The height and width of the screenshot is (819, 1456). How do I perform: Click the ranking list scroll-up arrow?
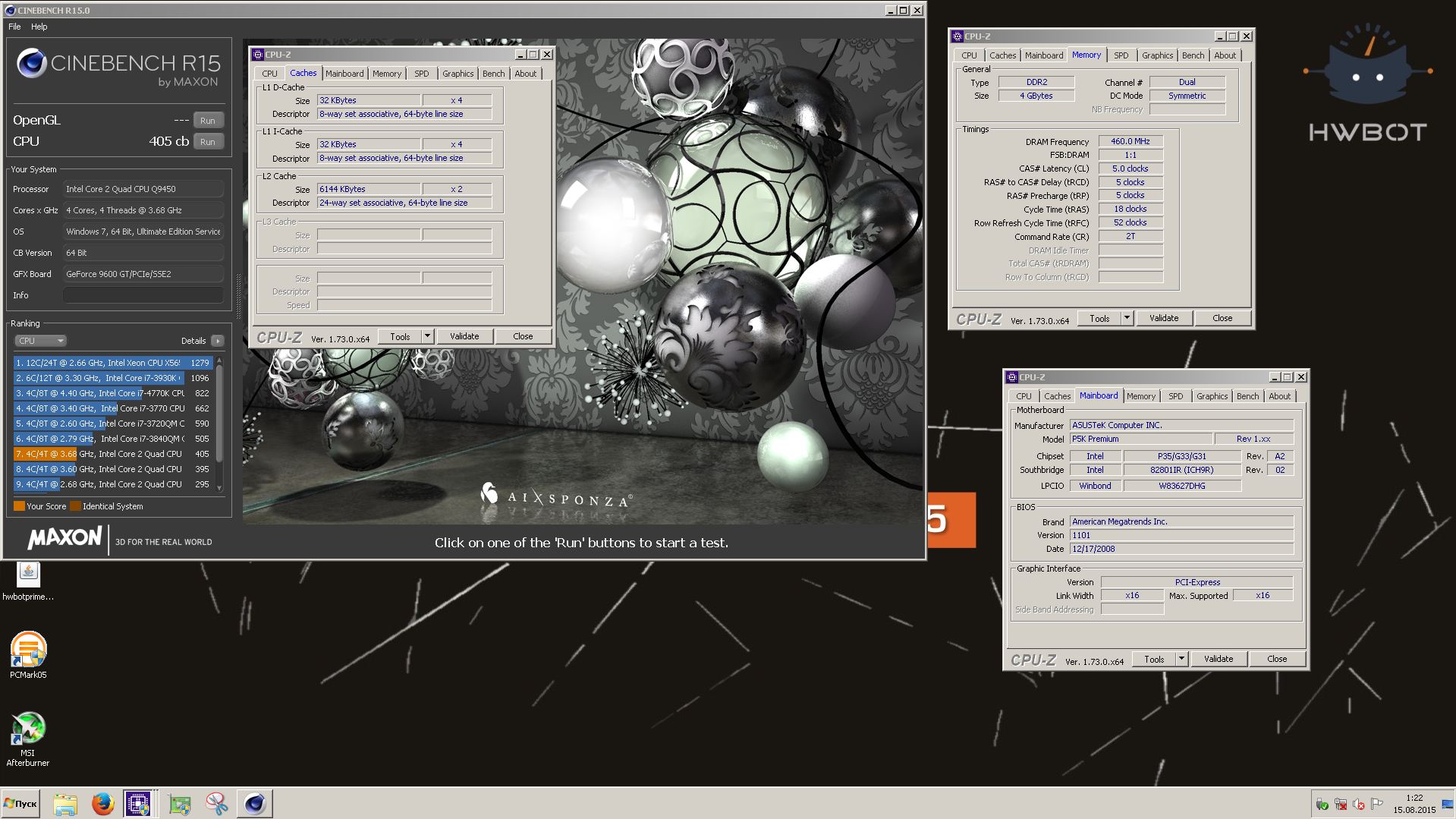(219, 361)
